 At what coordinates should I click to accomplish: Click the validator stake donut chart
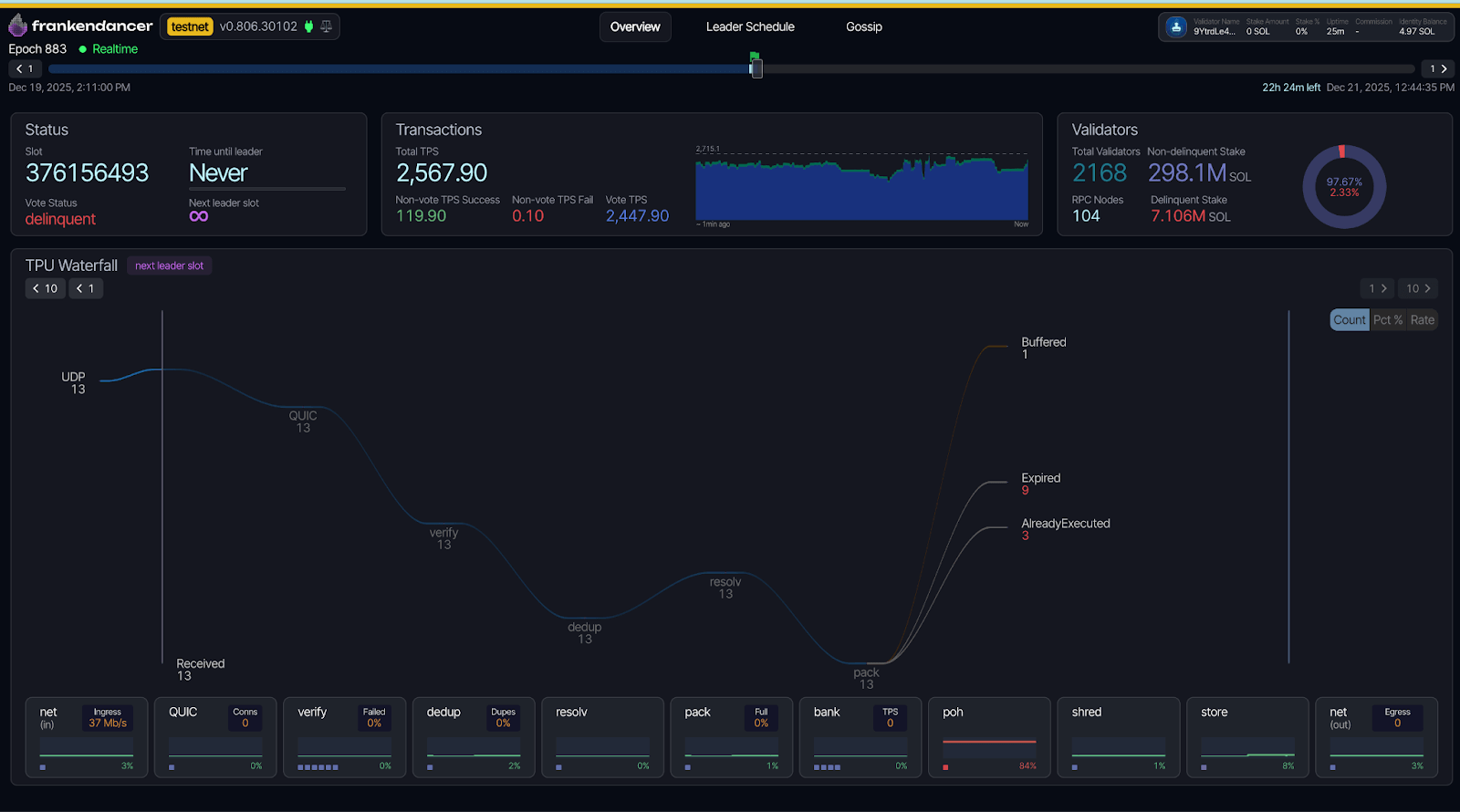pyautogui.click(x=1343, y=187)
